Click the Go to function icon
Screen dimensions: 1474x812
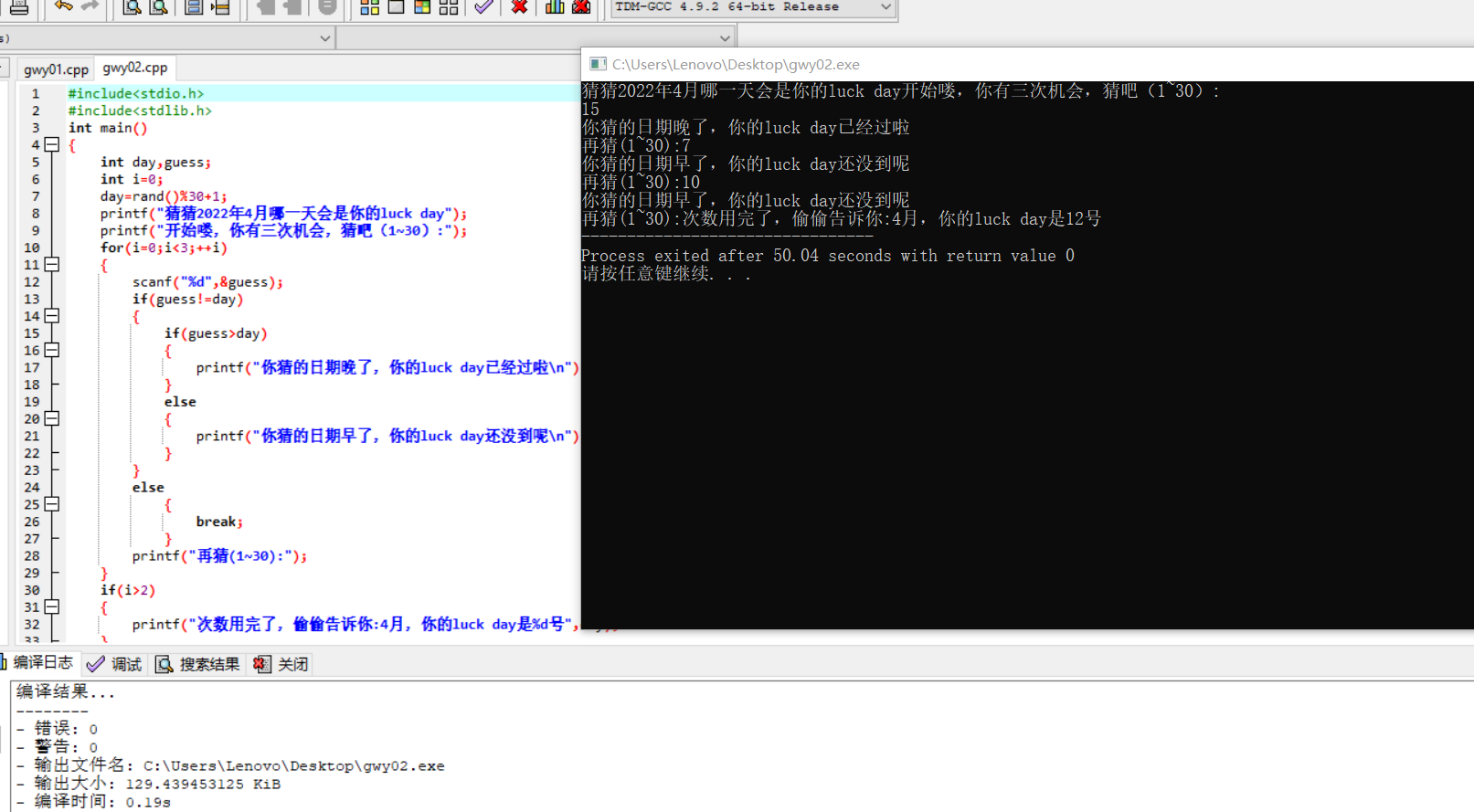point(194,7)
